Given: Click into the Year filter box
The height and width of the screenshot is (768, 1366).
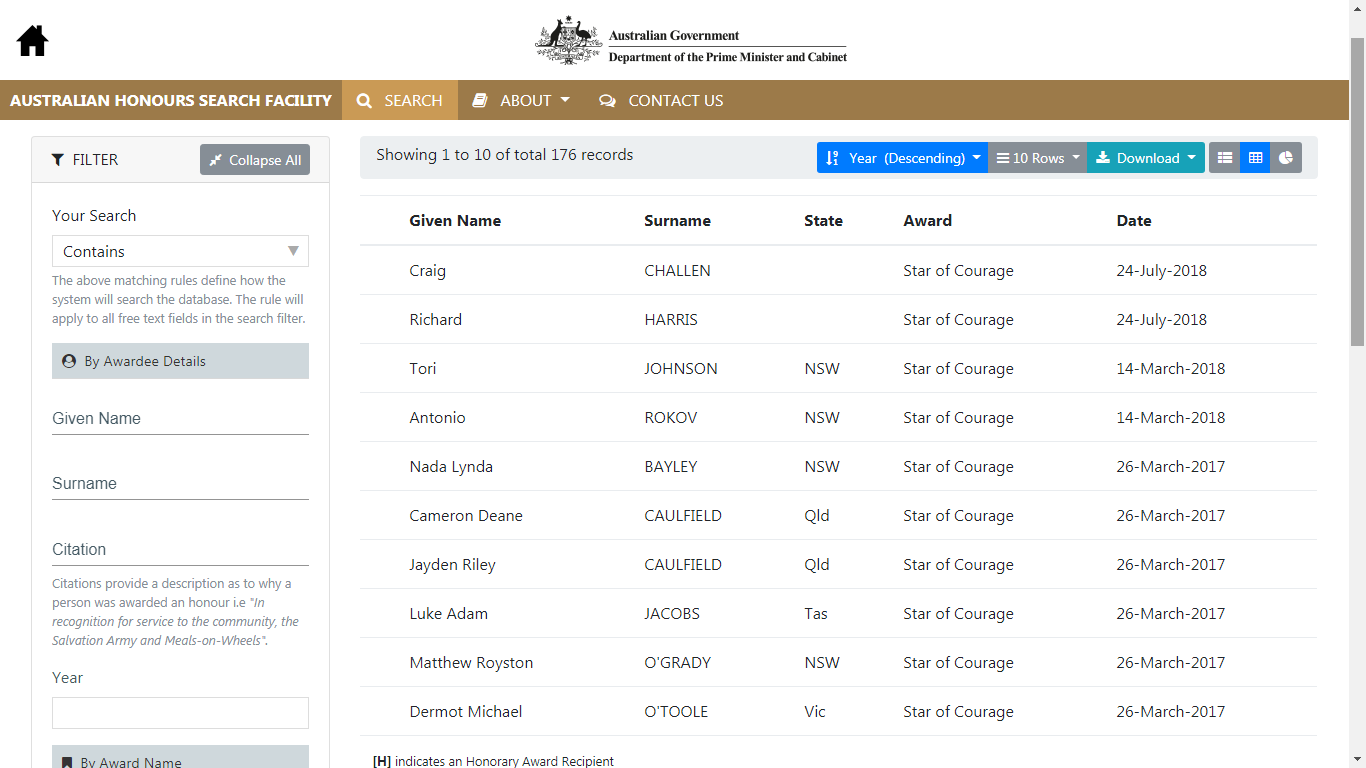Looking at the screenshot, I should (x=180, y=713).
